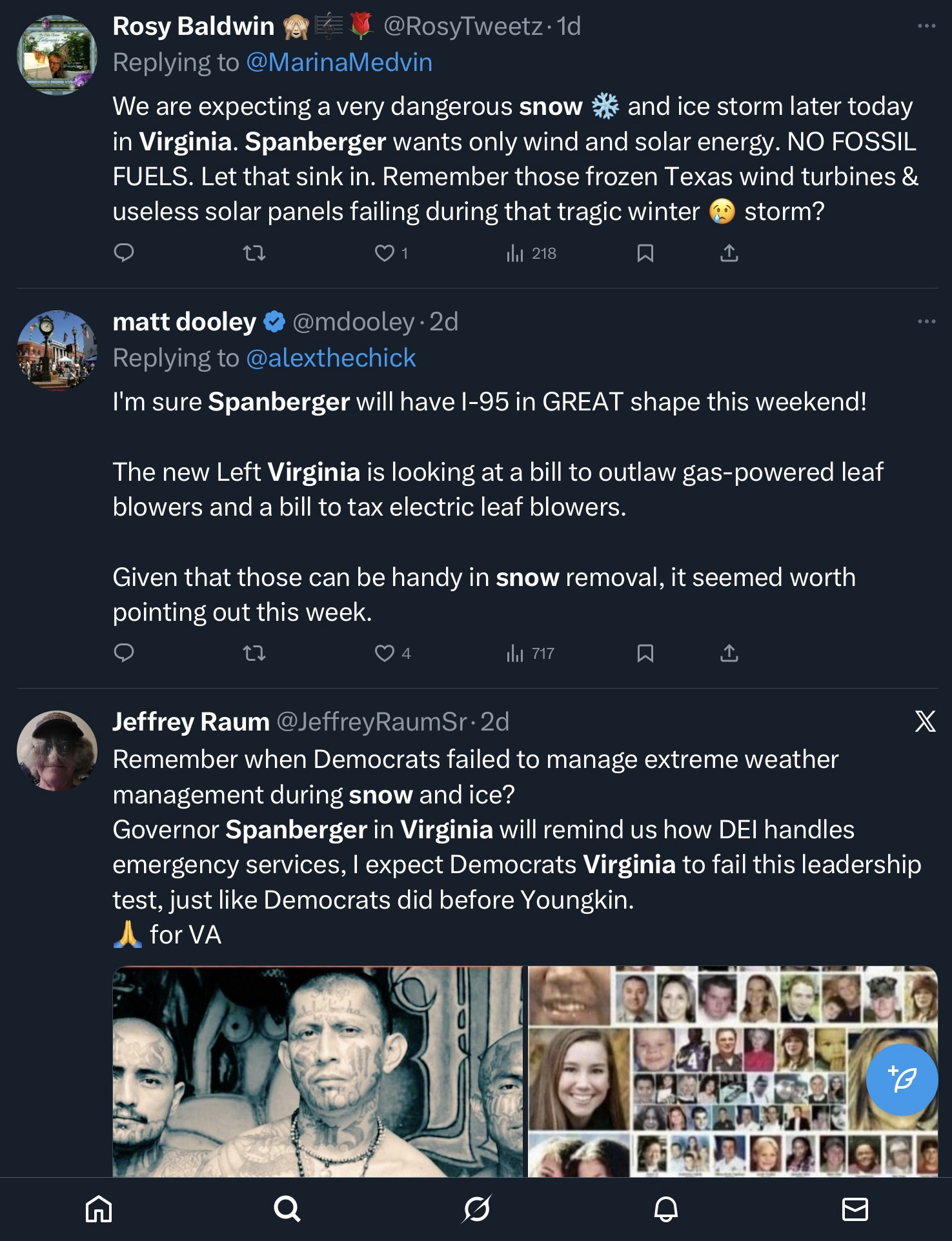View analytics for matt dooley's tweet
The width and height of the screenshot is (952, 1241).
point(531,653)
